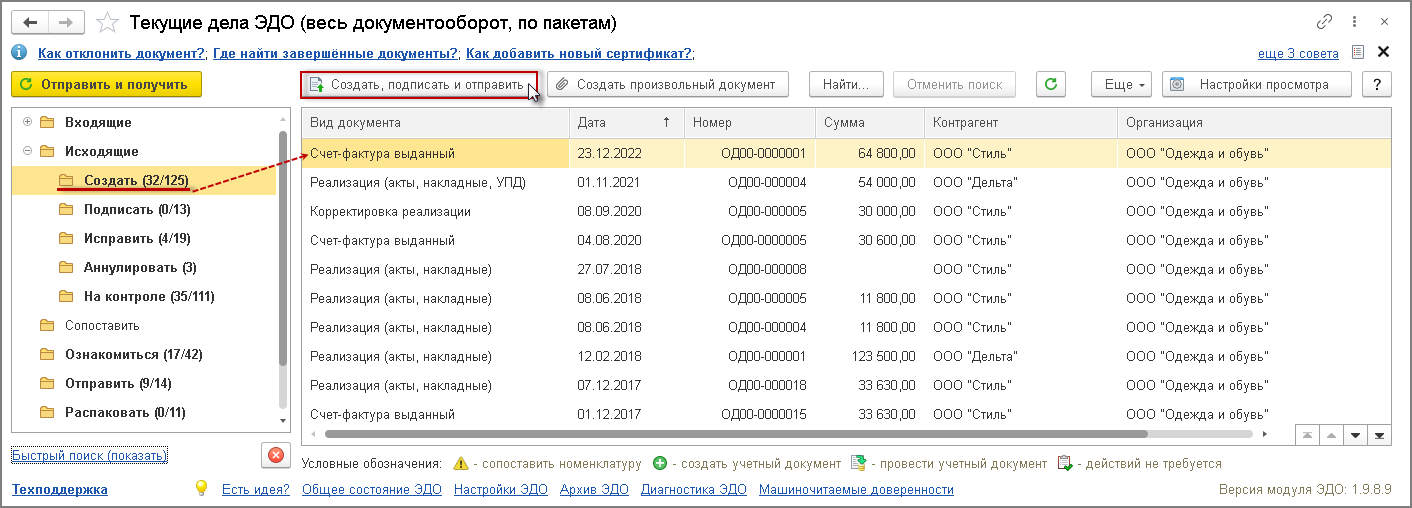The image size is (1412, 508).
Task: Open the Еще dropdown menu
Action: click(x=1122, y=84)
